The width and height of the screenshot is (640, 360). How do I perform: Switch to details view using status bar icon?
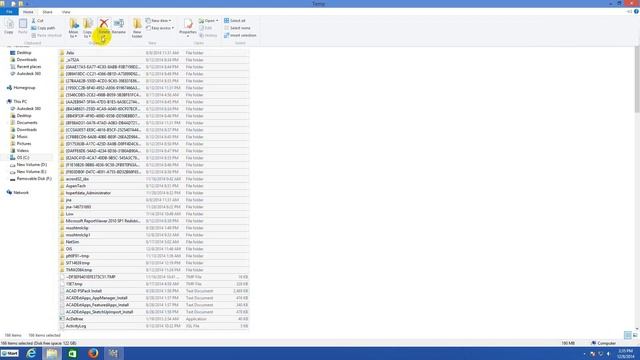tap(628, 335)
